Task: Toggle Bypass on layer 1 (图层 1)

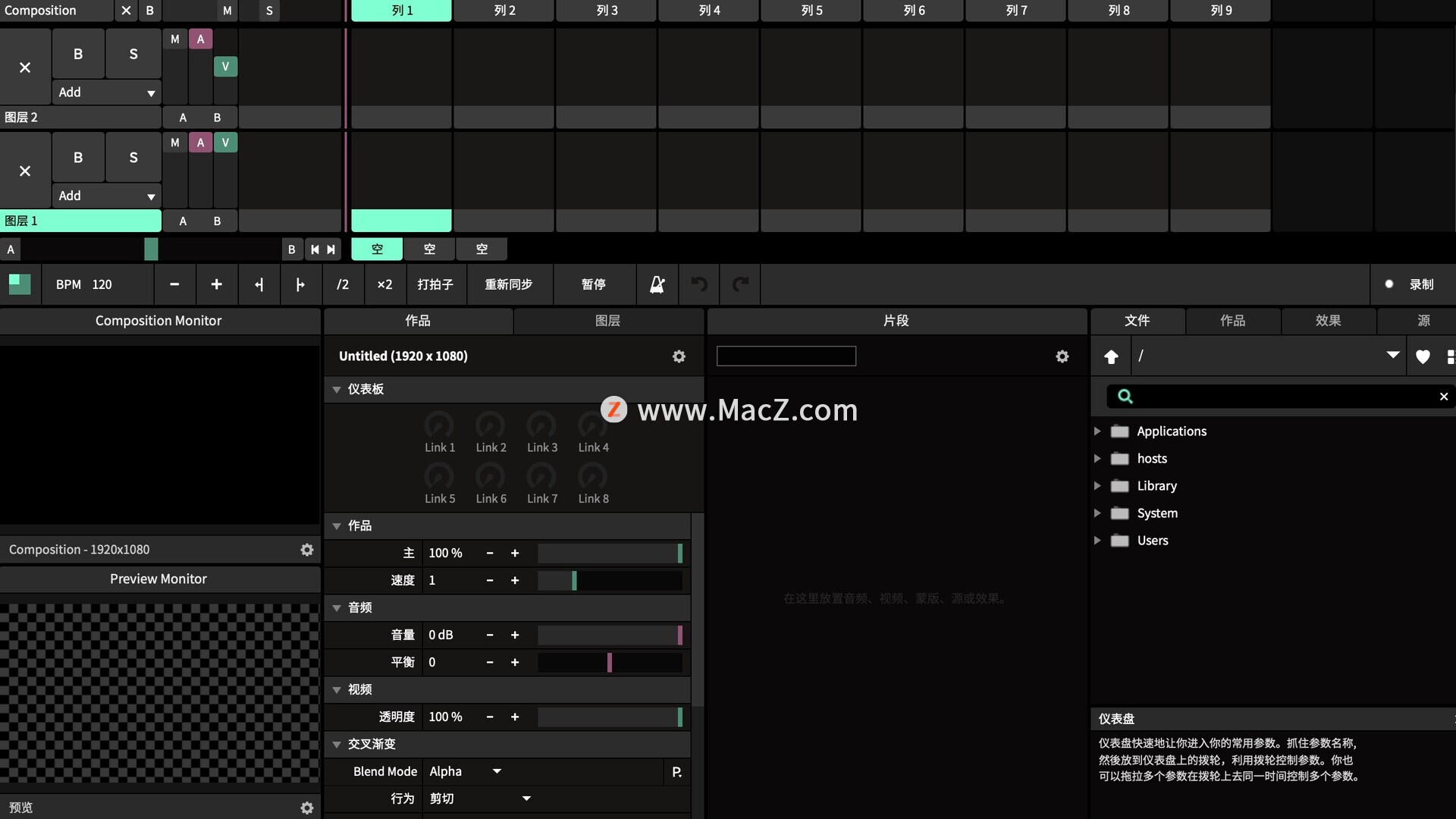Action: [x=78, y=158]
